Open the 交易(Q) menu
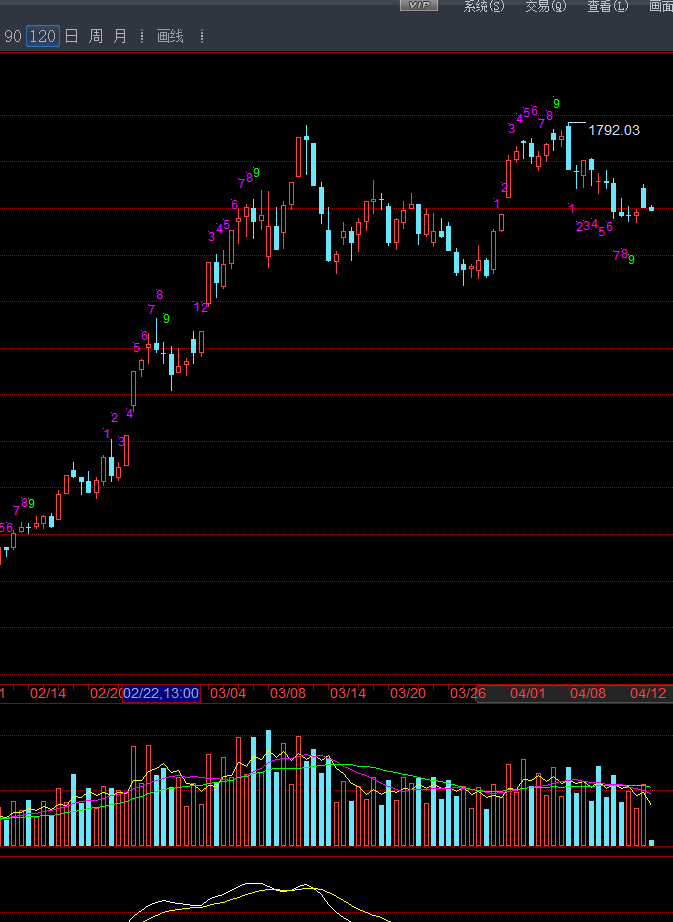Viewport: 673px width, 922px height. 545,6
